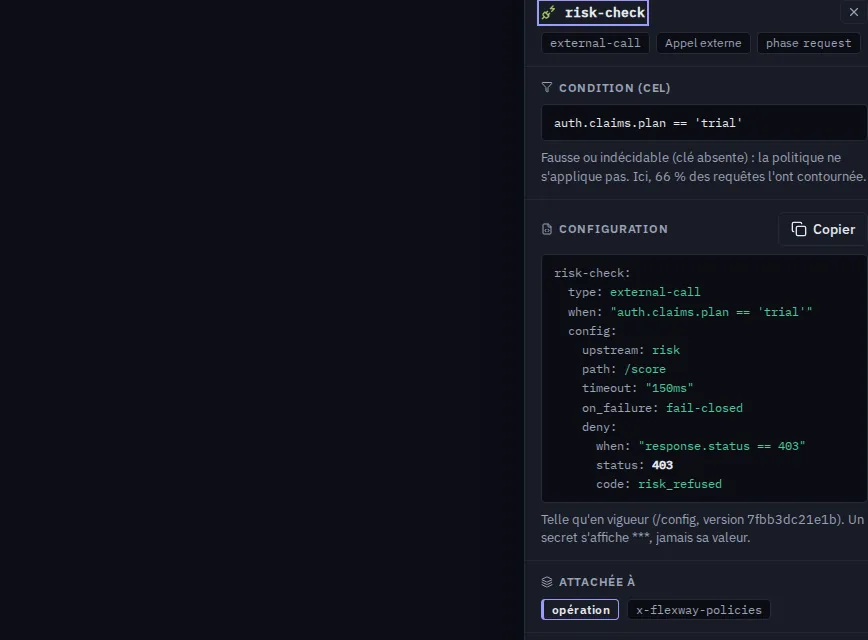This screenshot has height=640, width=868.
Task: Select the "opération" chip
Action: [x=580, y=610]
